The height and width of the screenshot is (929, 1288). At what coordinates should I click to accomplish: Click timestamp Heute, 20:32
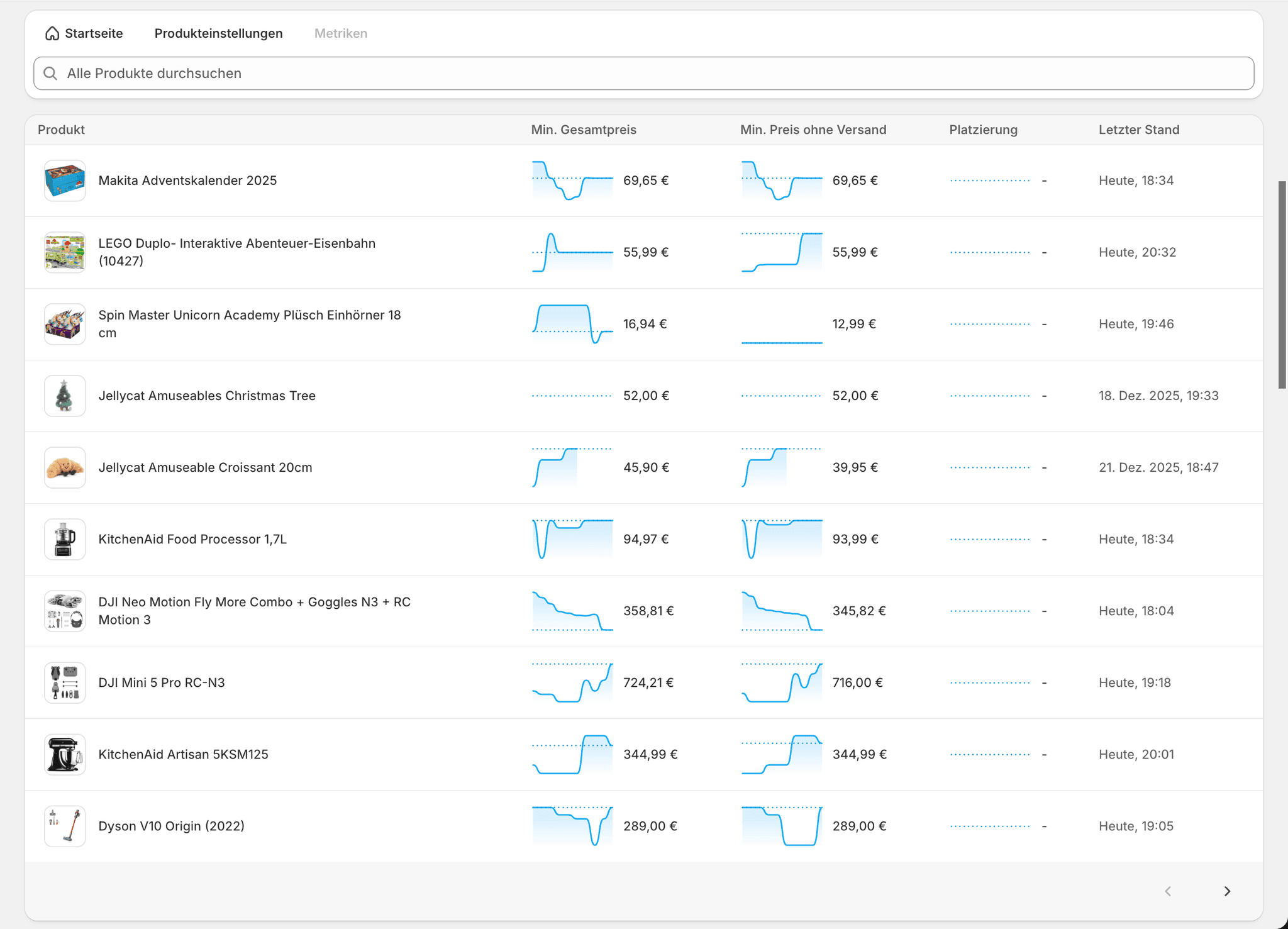(x=1137, y=252)
